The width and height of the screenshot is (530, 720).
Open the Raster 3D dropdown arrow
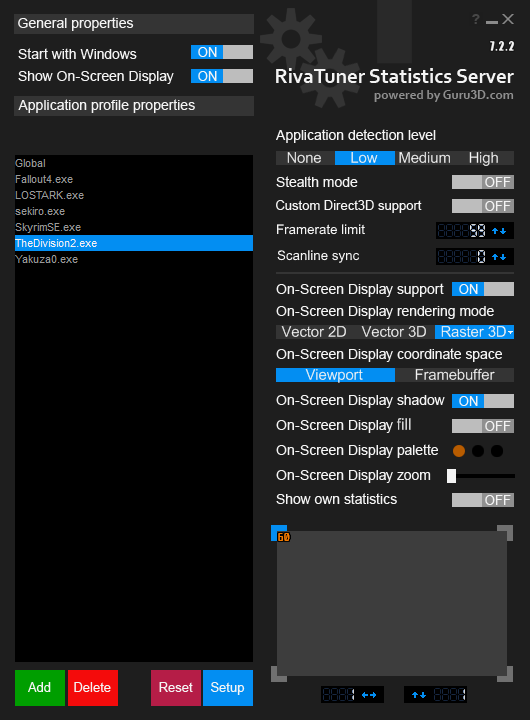[x=510, y=332]
